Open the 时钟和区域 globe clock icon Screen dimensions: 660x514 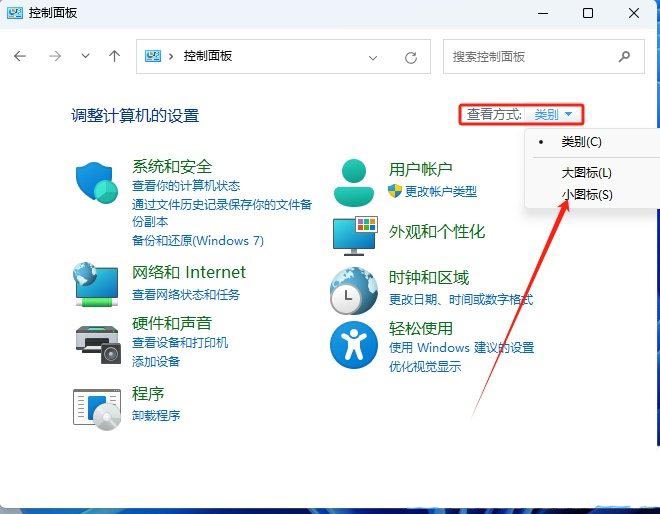click(x=354, y=291)
